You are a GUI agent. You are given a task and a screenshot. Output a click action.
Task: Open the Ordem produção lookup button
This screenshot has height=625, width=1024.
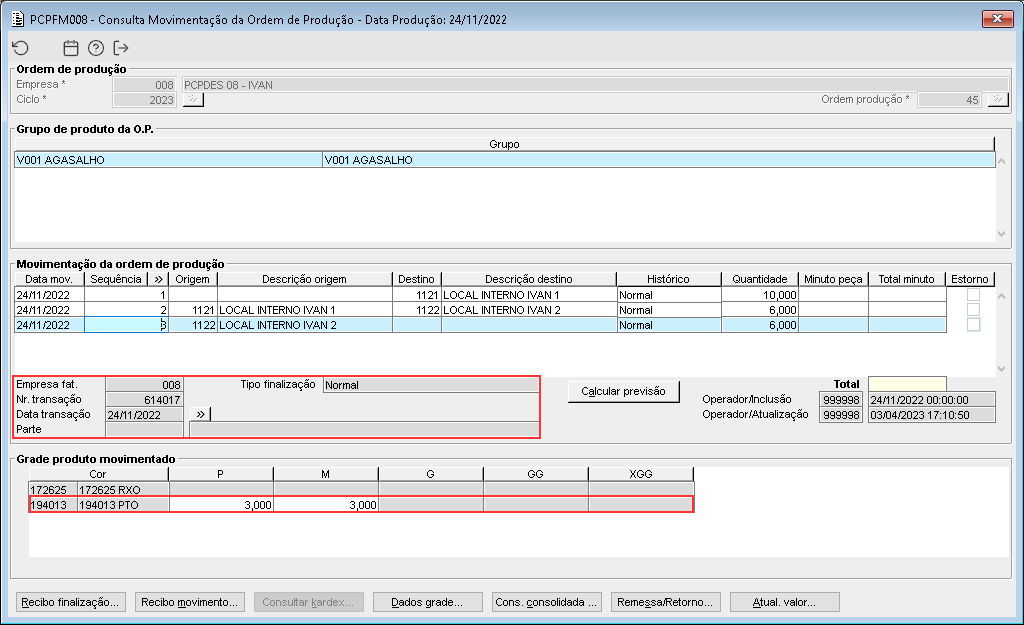[x=997, y=100]
